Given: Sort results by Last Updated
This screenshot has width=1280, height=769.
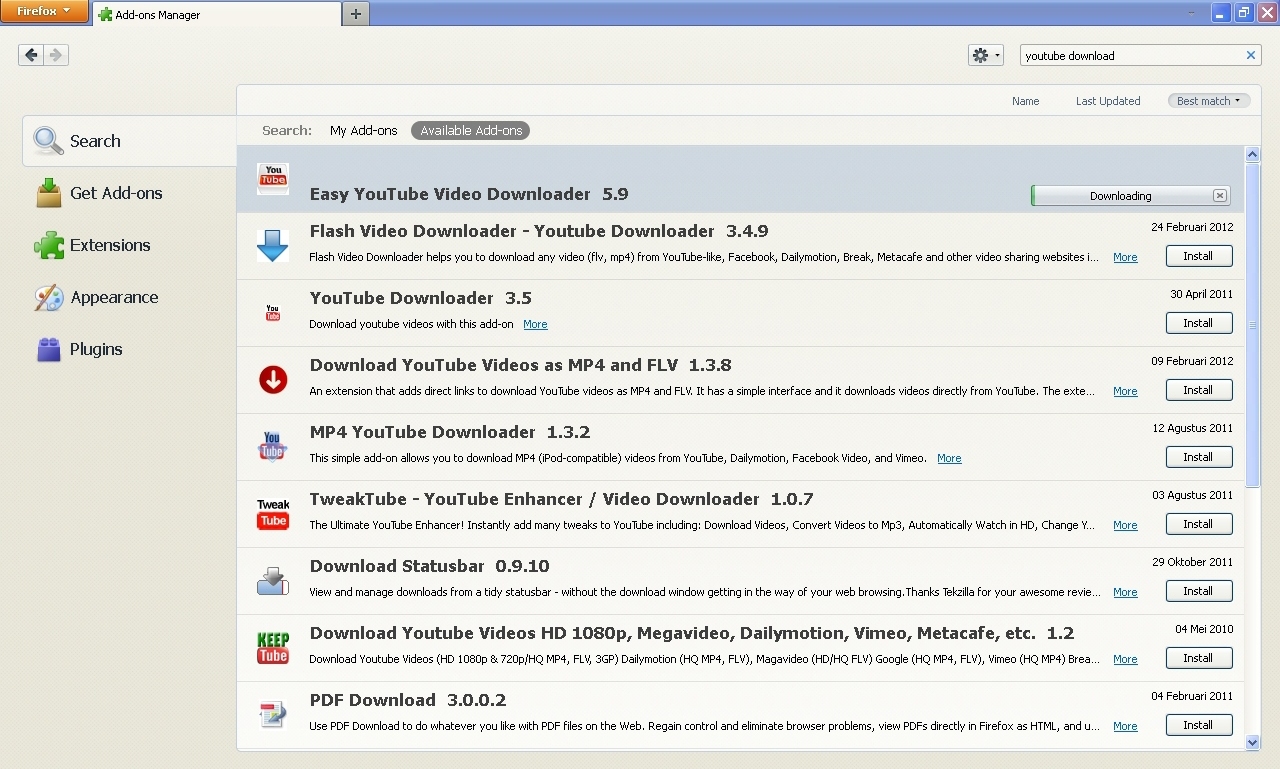Looking at the screenshot, I should (x=1108, y=101).
